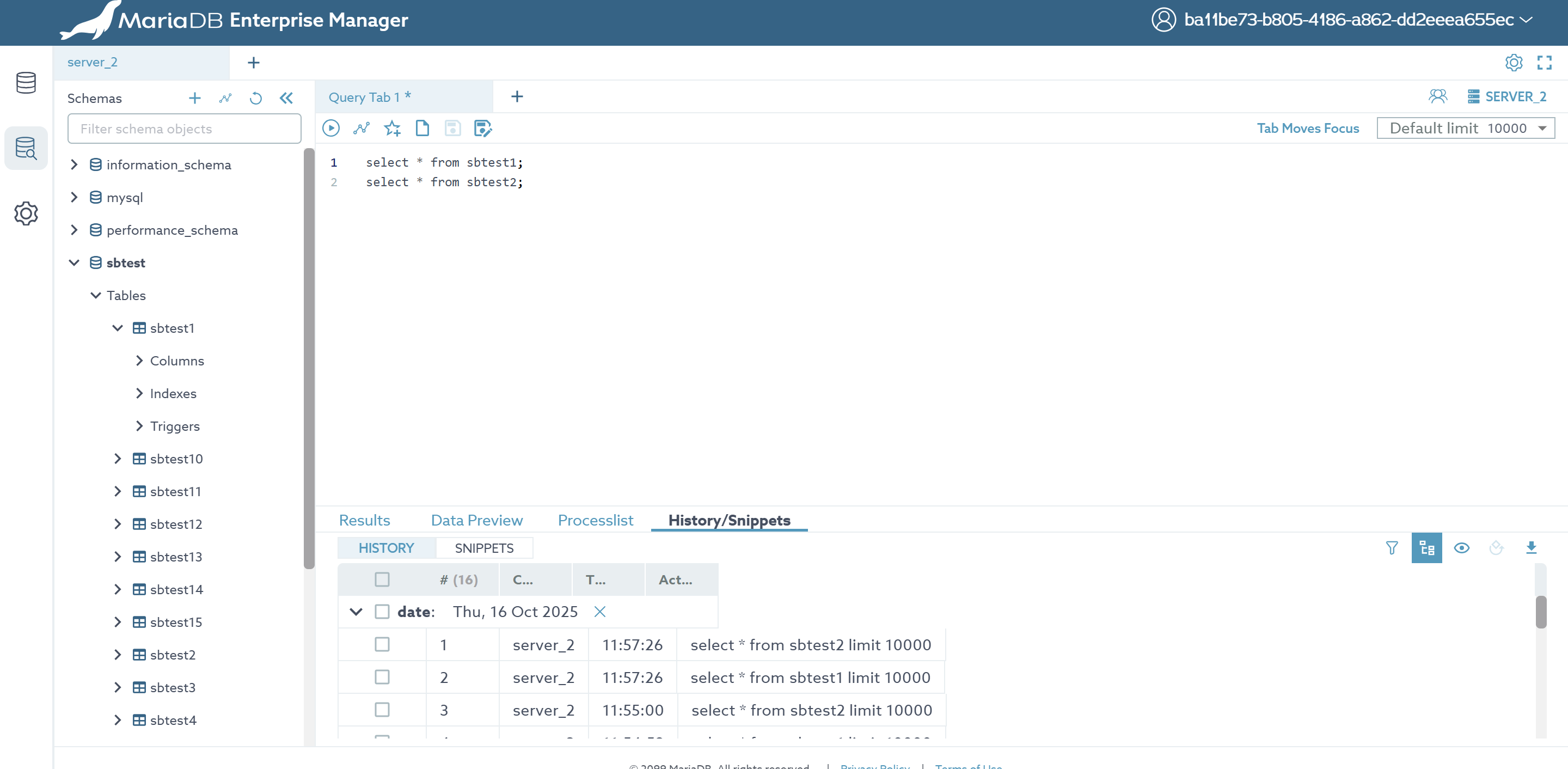
Task: Open the Privacy Policy link
Action: pos(875,766)
